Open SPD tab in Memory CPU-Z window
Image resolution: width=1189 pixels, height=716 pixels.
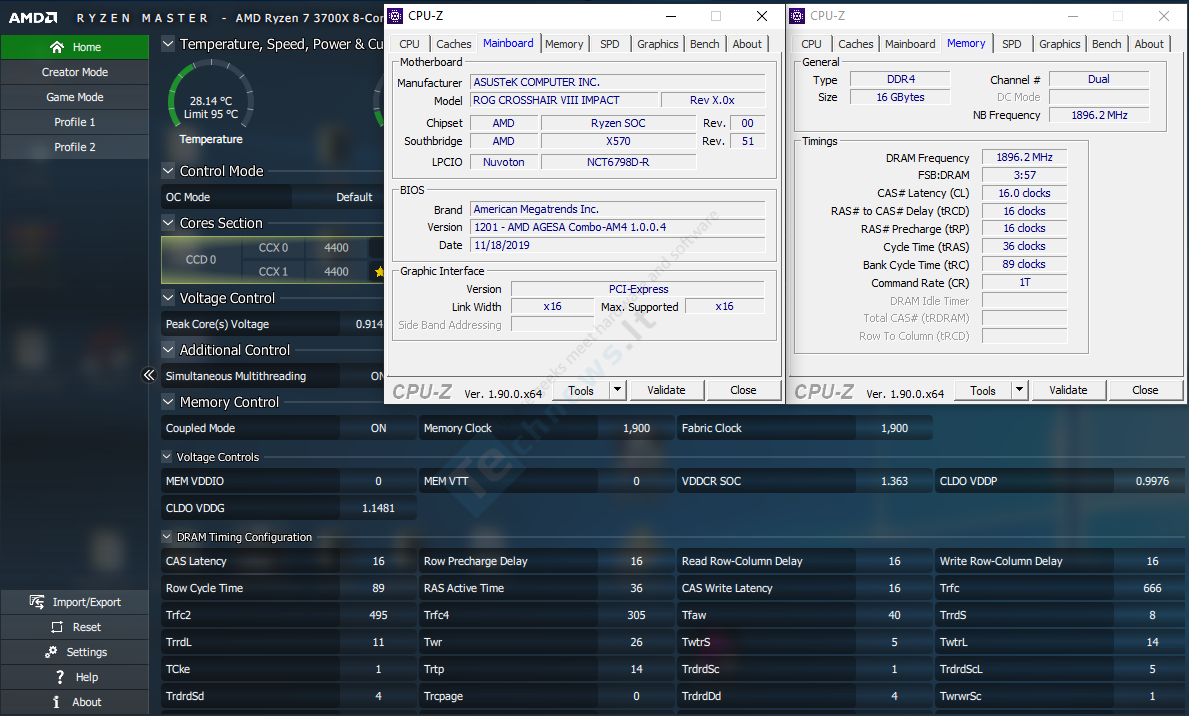click(1012, 44)
